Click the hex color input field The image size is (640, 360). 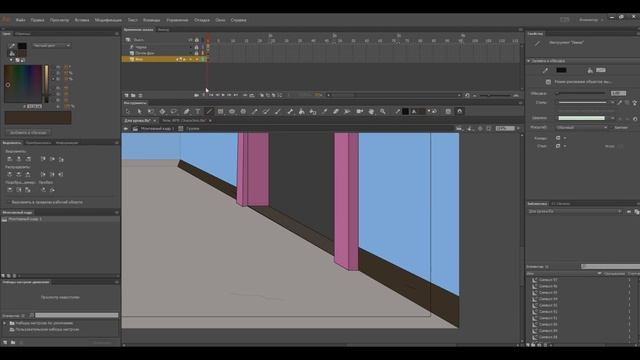click(x=34, y=106)
